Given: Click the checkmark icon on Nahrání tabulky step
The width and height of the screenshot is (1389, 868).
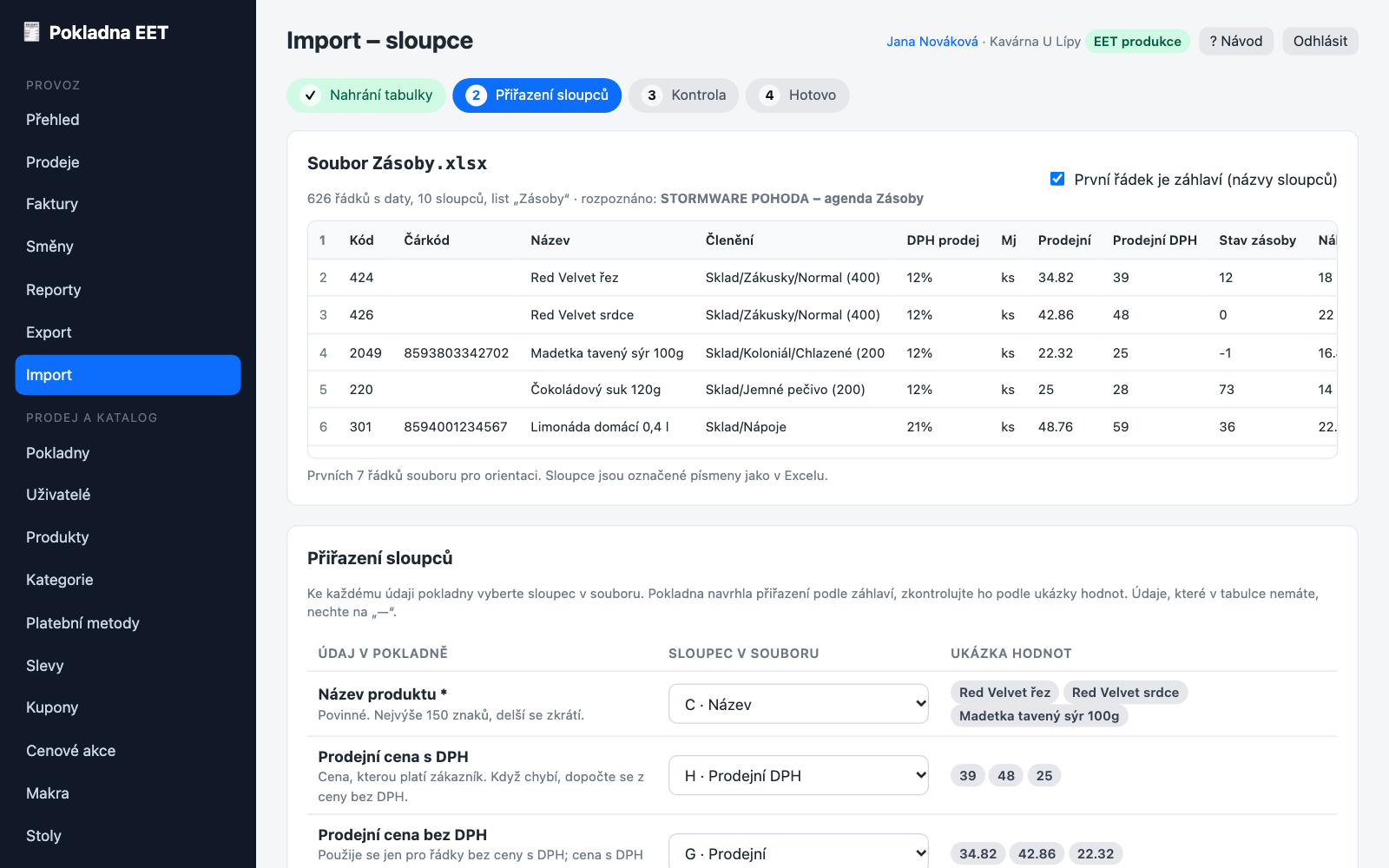Looking at the screenshot, I should click(x=310, y=95).
